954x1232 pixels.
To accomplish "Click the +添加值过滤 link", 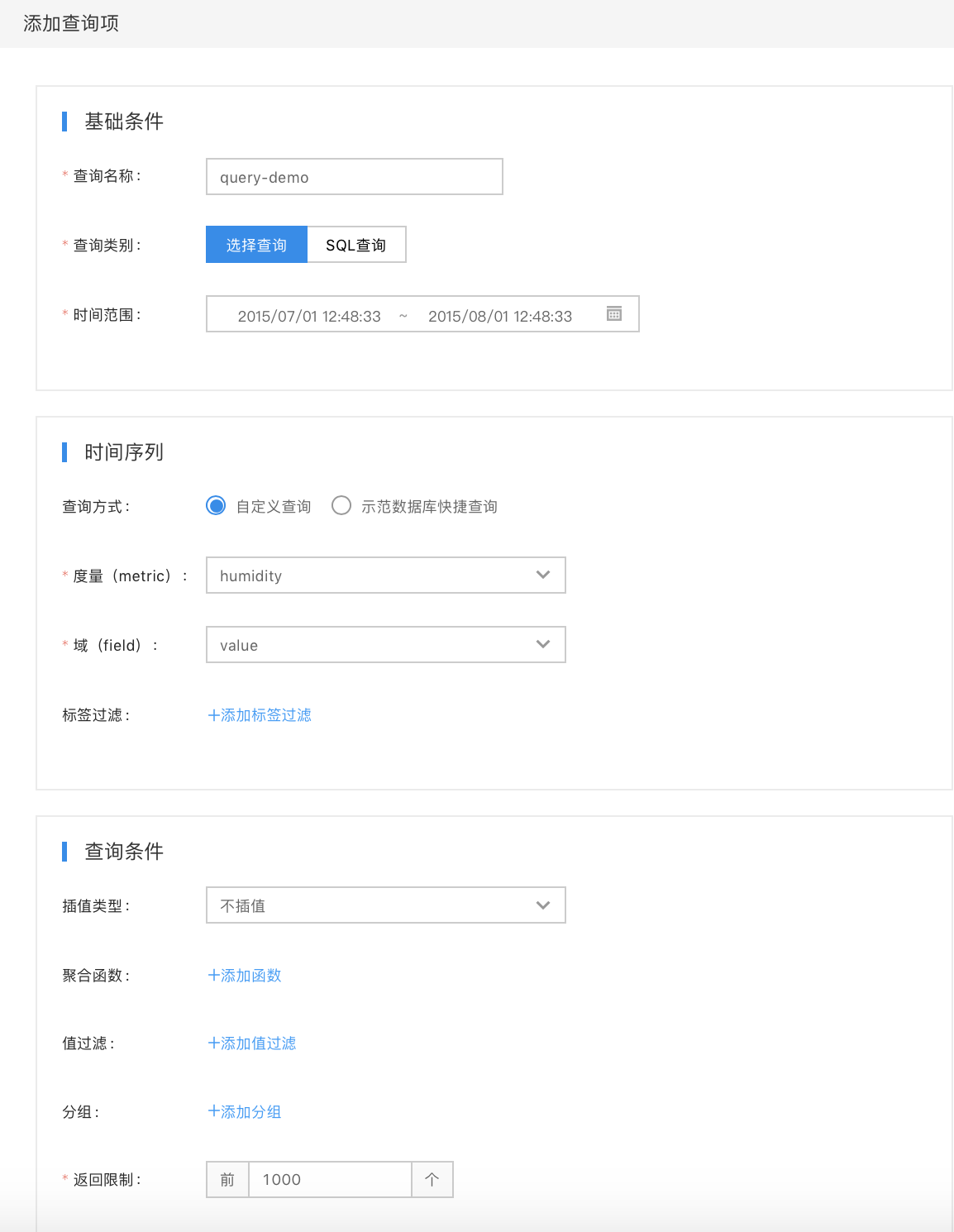I will pyautogui.click(x=252, y=1043).
